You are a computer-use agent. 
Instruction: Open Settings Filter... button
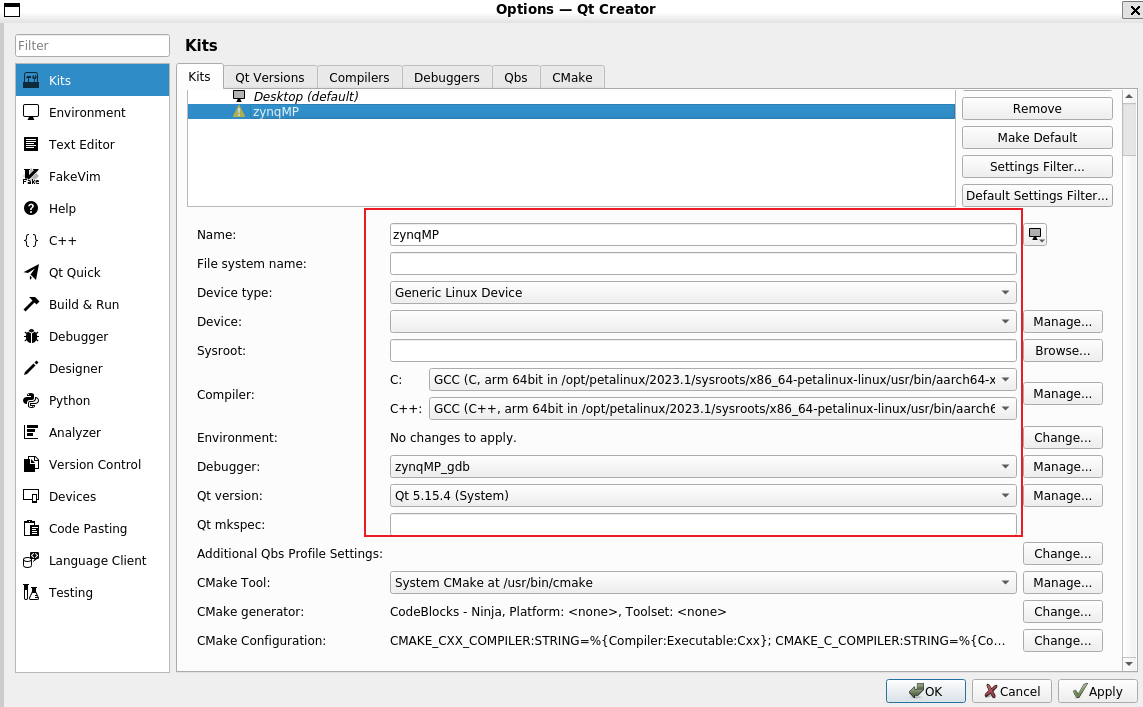1037,167
